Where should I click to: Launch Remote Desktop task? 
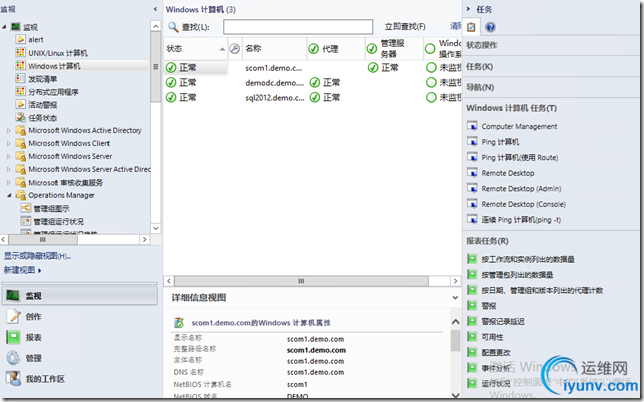[508, 173]
